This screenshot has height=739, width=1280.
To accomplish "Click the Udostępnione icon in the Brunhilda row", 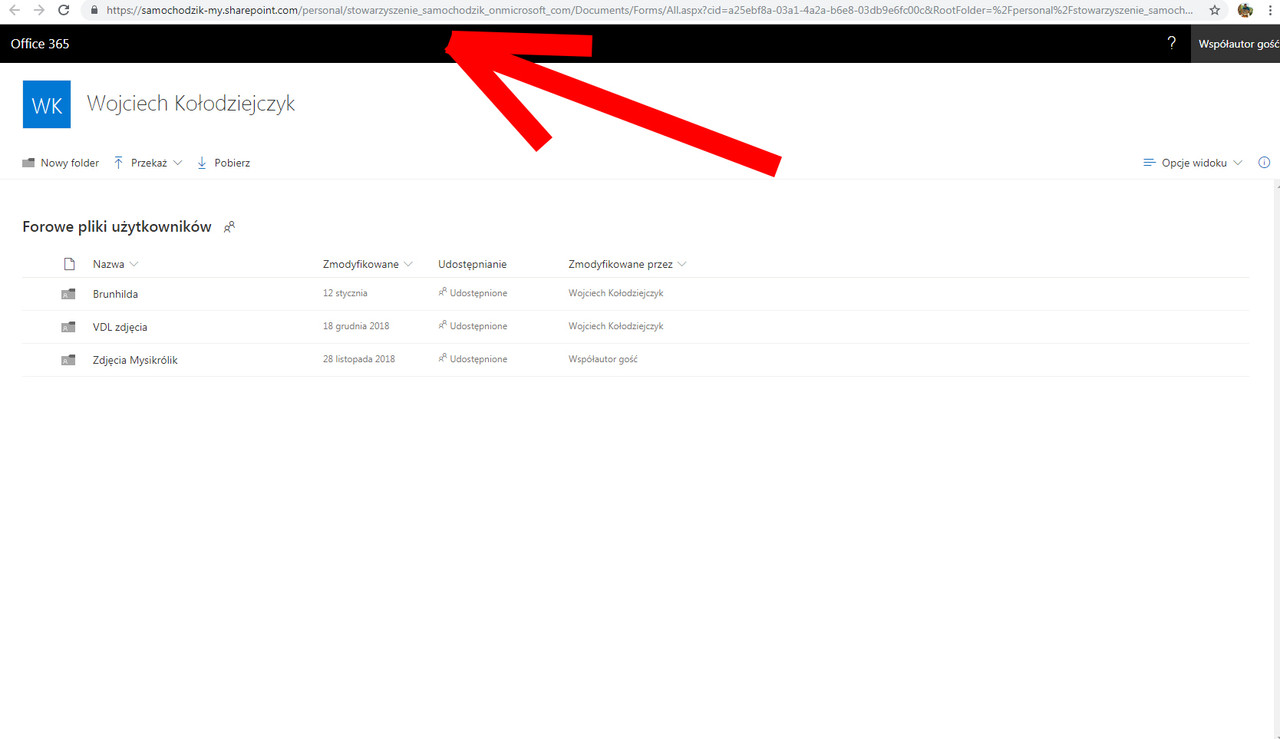I will pyautogui.click(x=440, y=292).
